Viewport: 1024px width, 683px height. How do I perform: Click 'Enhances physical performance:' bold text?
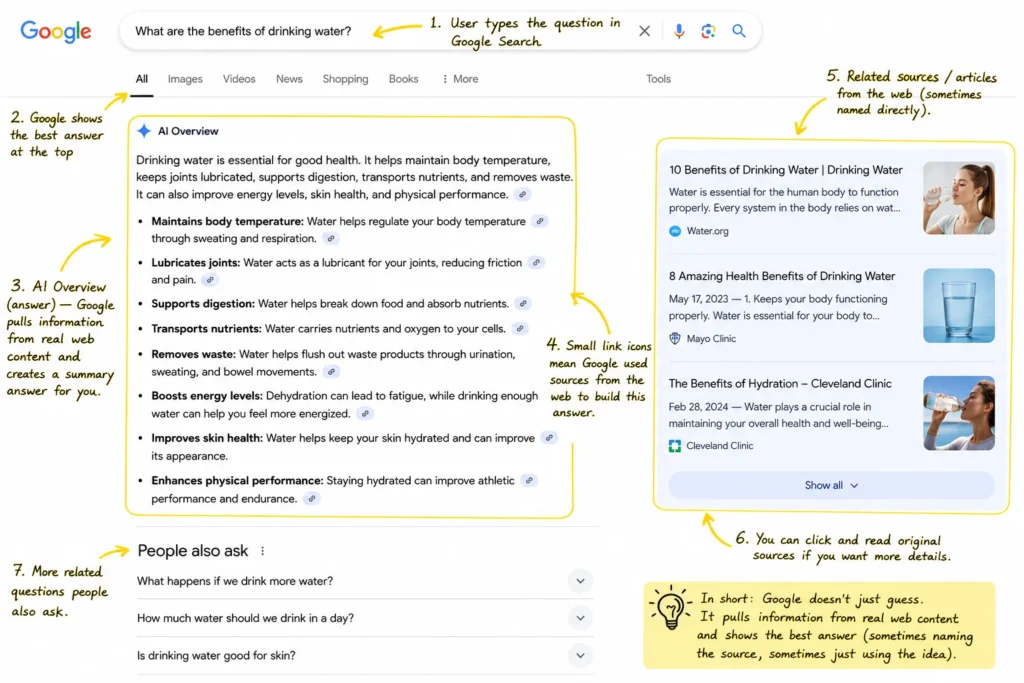point(237,481)
